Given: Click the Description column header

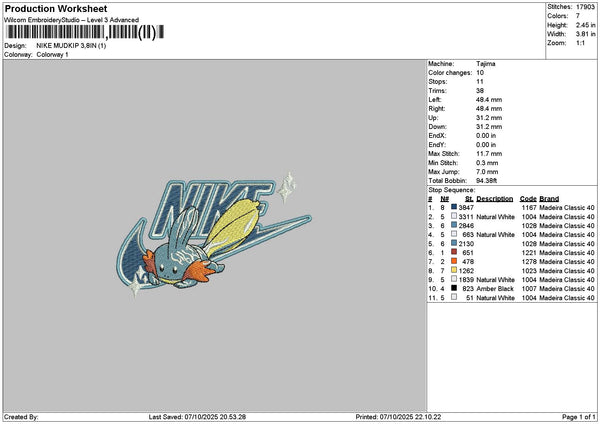Looking at the screenshot, I should (495, 199).
